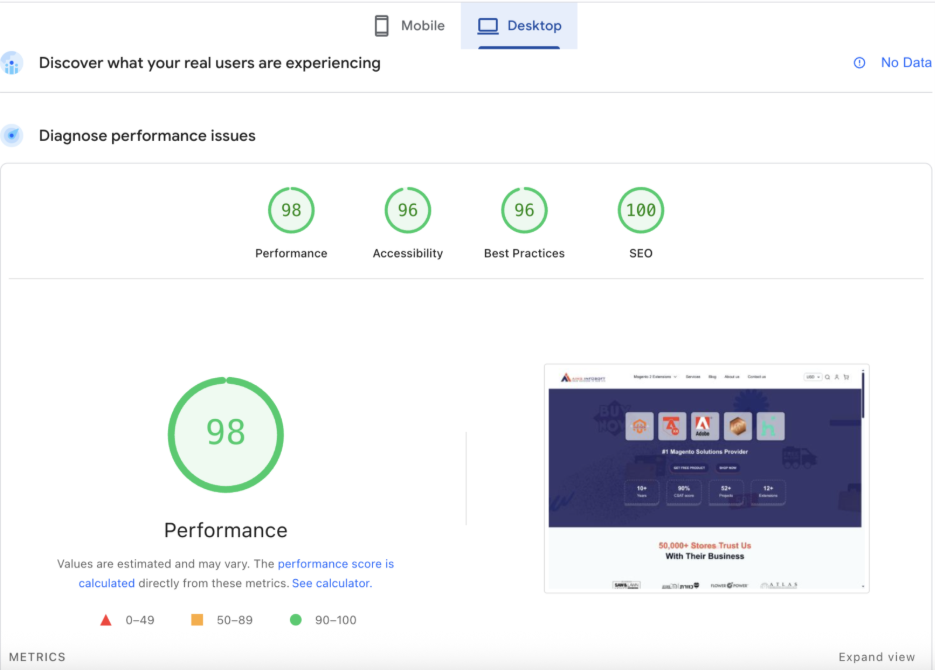Click the mobile phone icon
Screen dimensions: 935x670
click(381, 26)
